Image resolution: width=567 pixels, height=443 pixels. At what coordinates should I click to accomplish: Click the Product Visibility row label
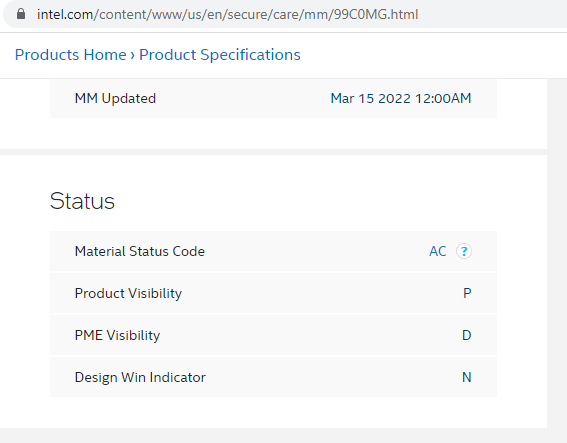(128, 293)
